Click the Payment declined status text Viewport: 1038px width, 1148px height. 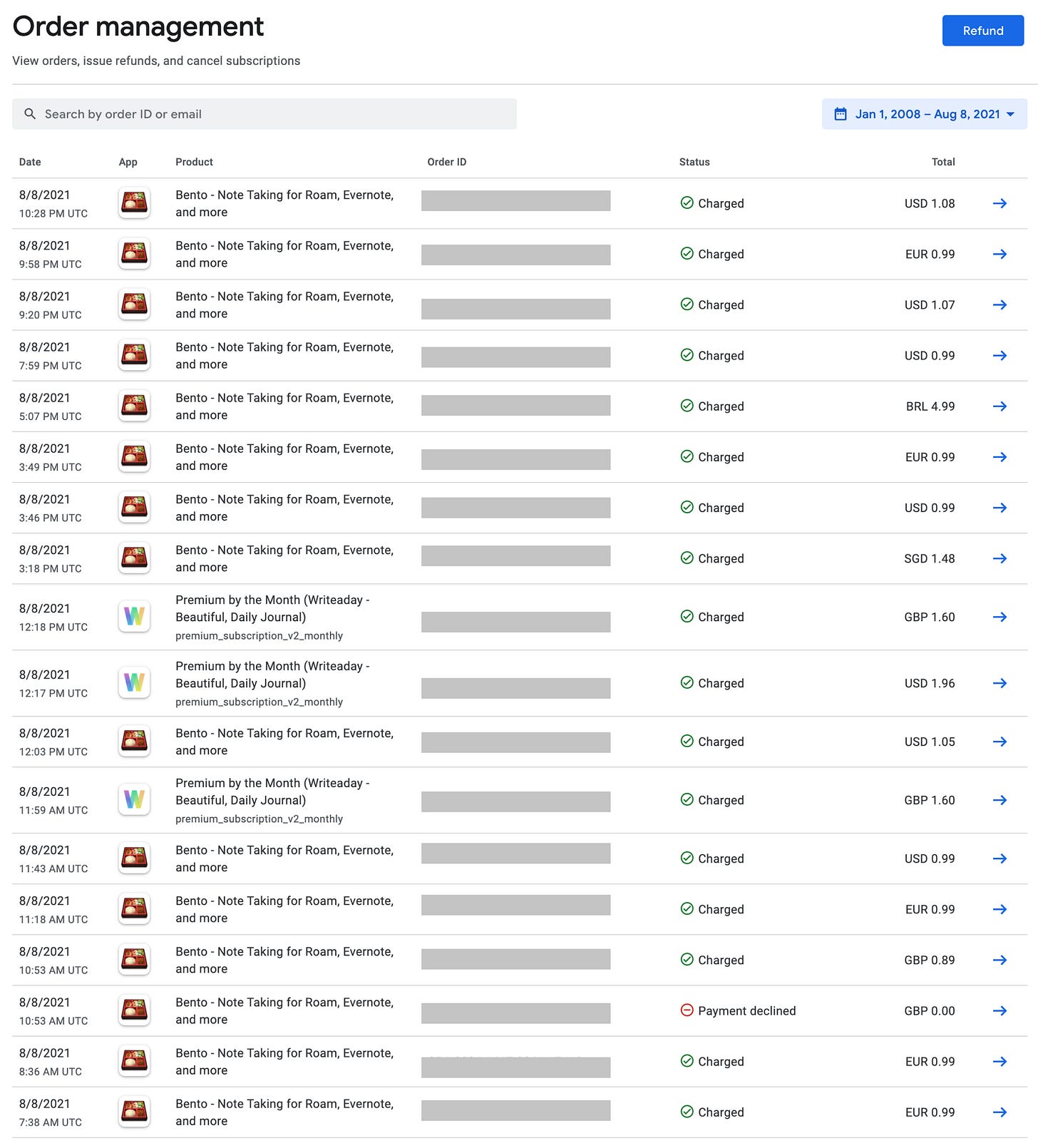click(746, 1010)
